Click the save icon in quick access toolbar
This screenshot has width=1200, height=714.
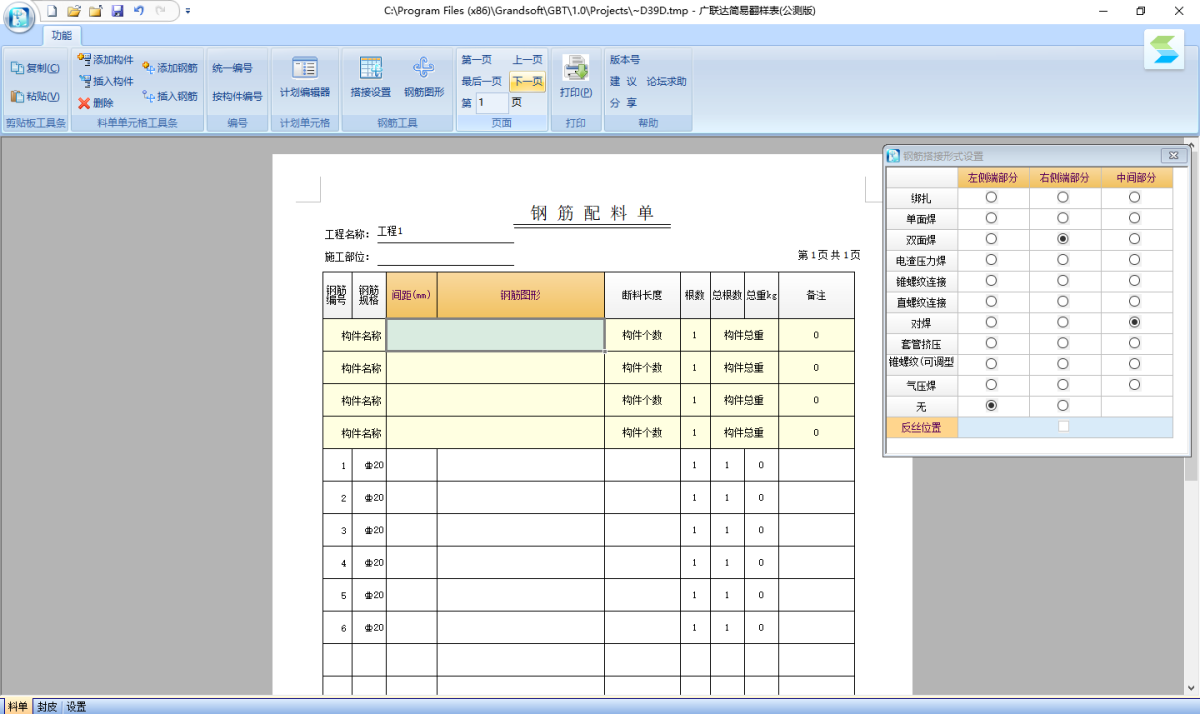(x=117, y=10)
